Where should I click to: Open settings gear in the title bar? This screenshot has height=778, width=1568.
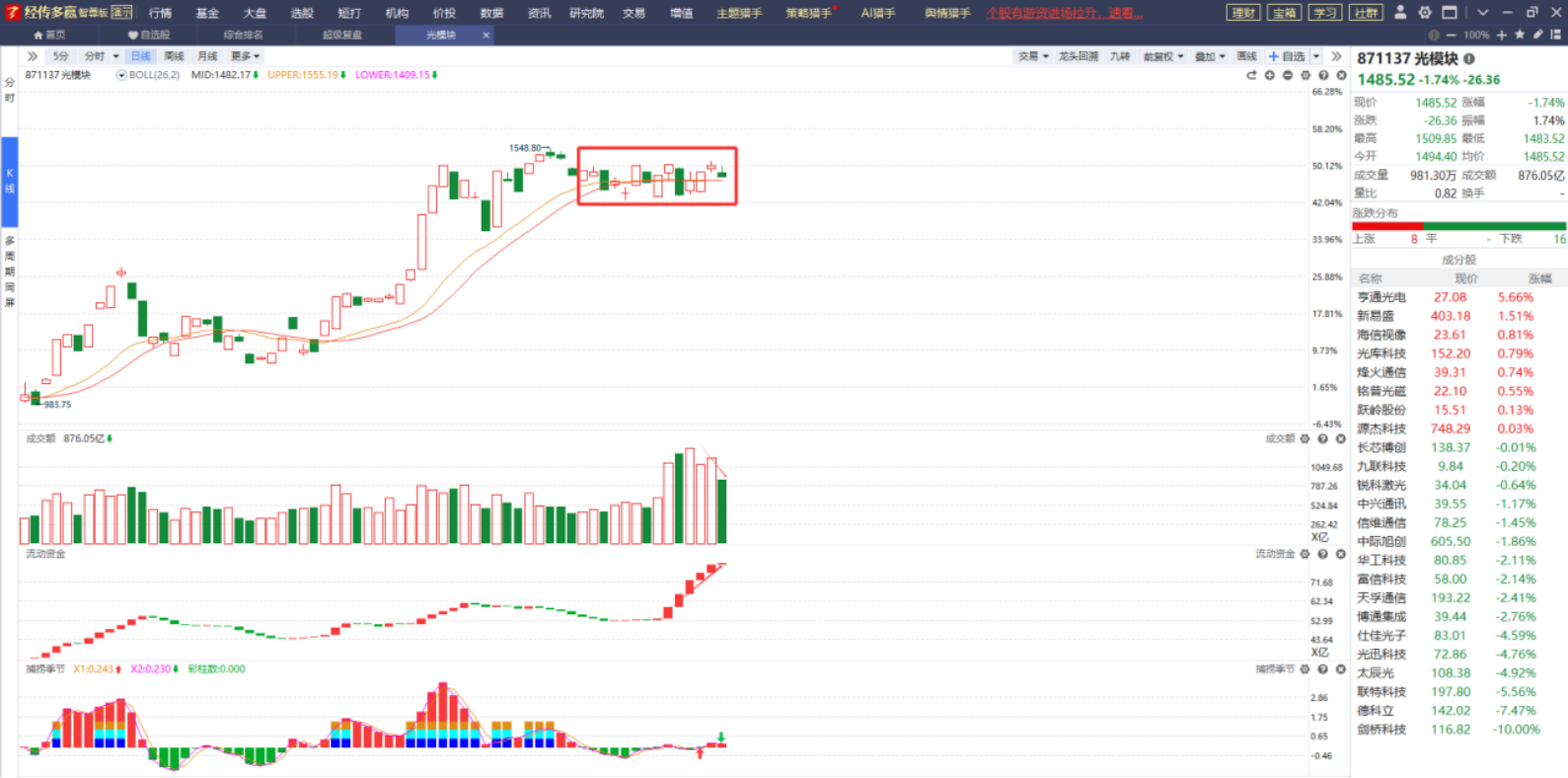[x=1425, y=13]
